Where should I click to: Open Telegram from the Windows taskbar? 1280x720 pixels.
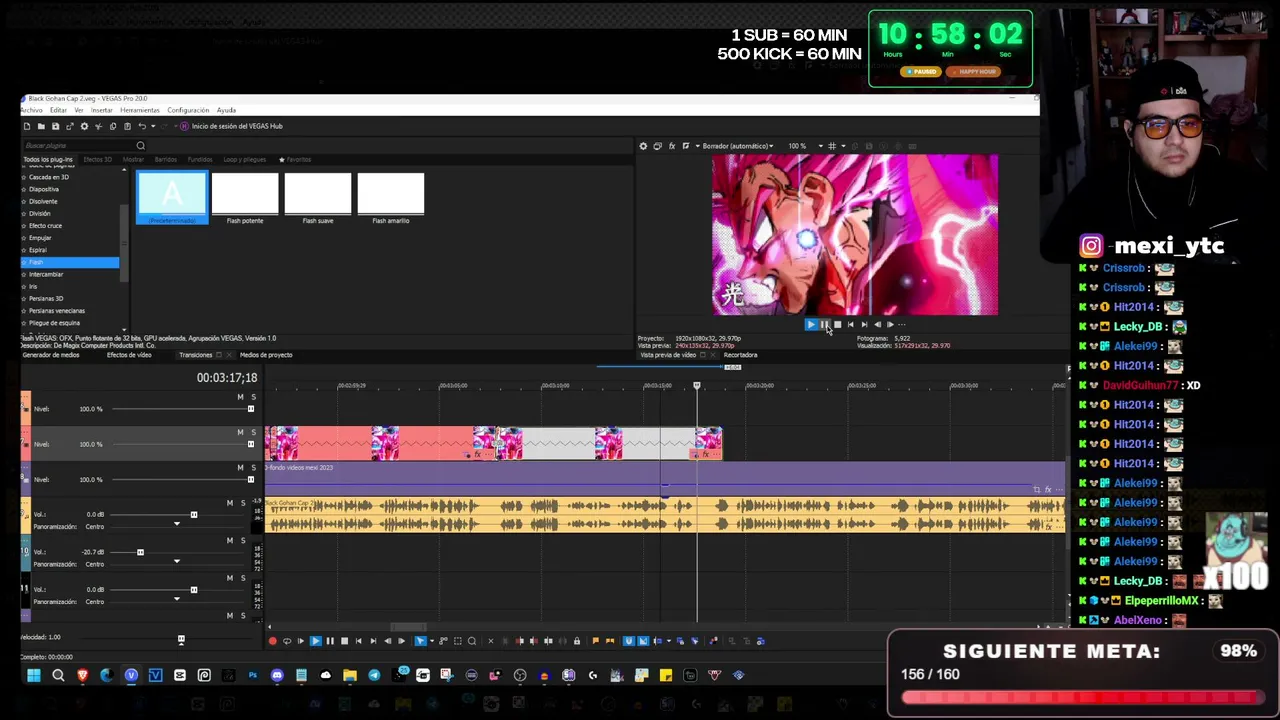click(x=374, y=675)
